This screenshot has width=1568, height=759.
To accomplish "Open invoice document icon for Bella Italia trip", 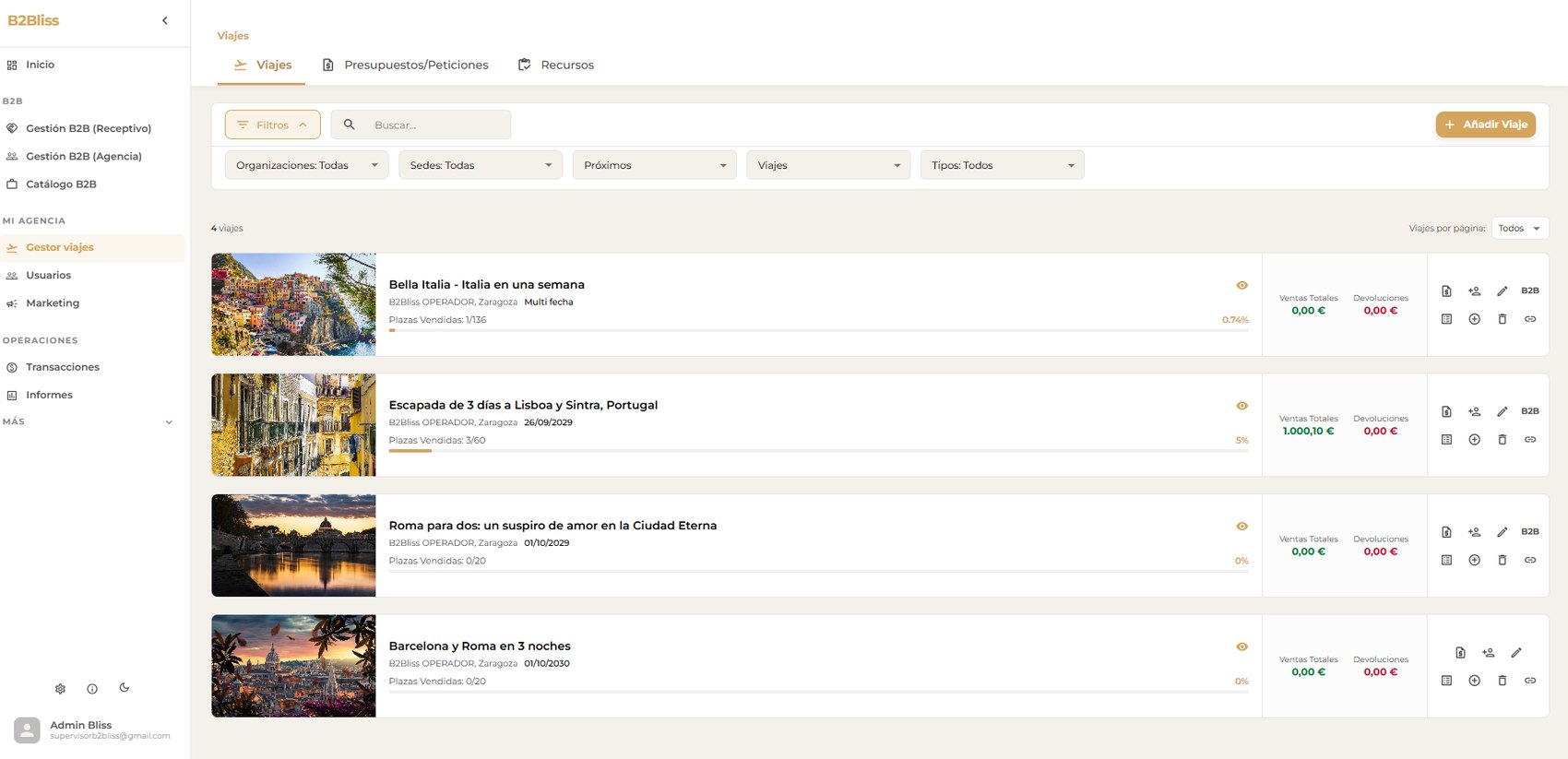I will (x=1446, y=291).
